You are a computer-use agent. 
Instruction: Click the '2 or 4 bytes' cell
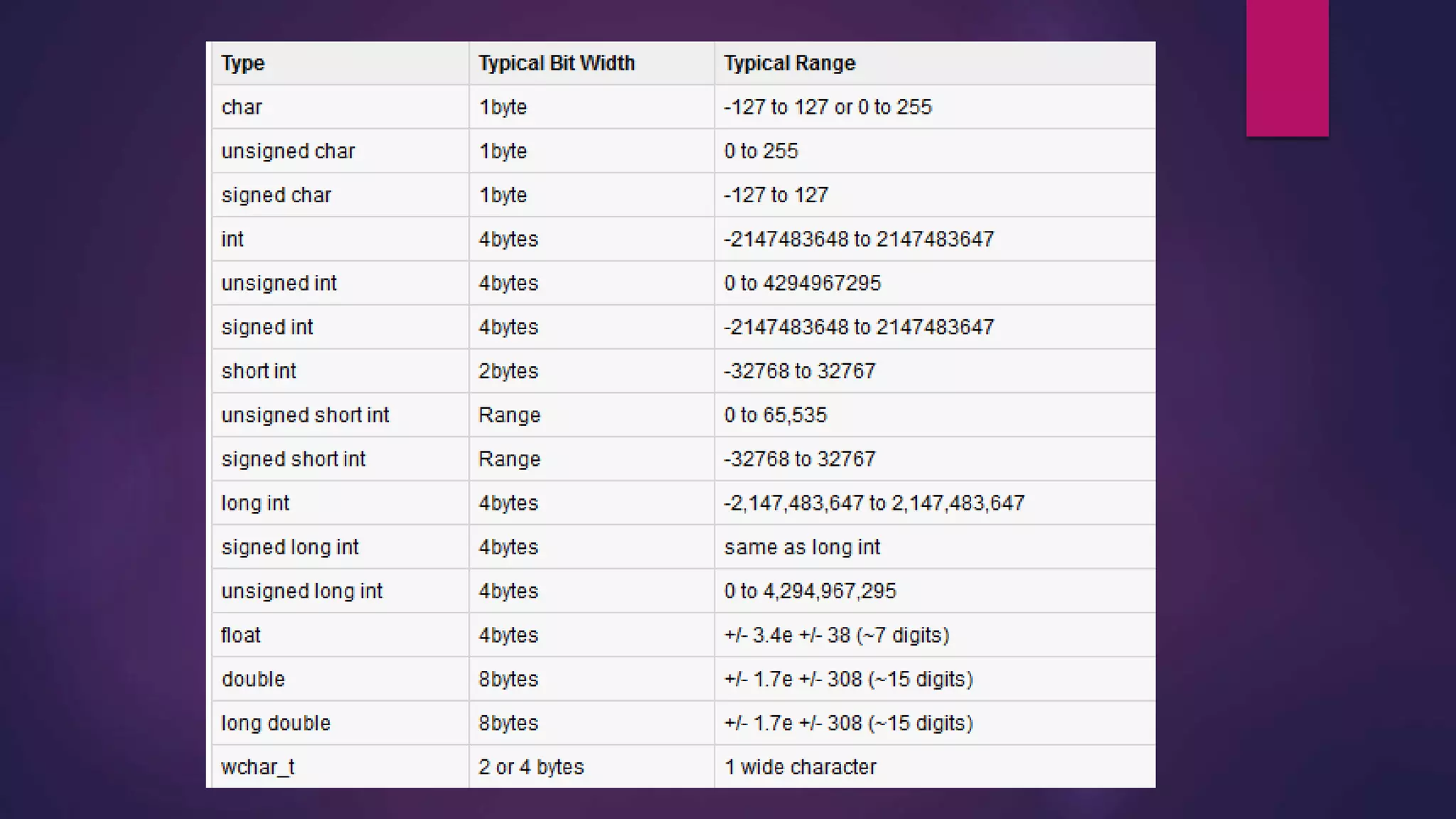(531, 768)
